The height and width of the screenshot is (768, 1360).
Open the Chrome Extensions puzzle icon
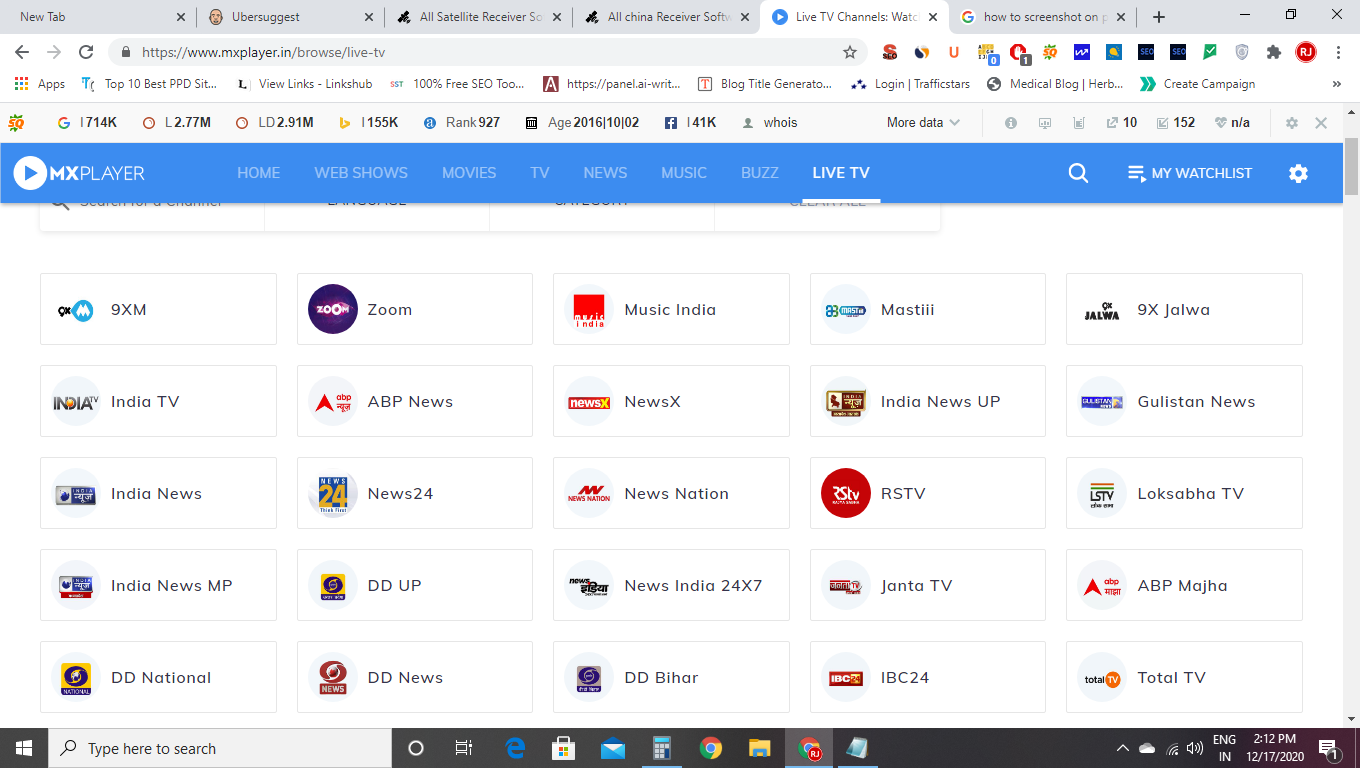pyautogui.click(x=1273, y=52)
